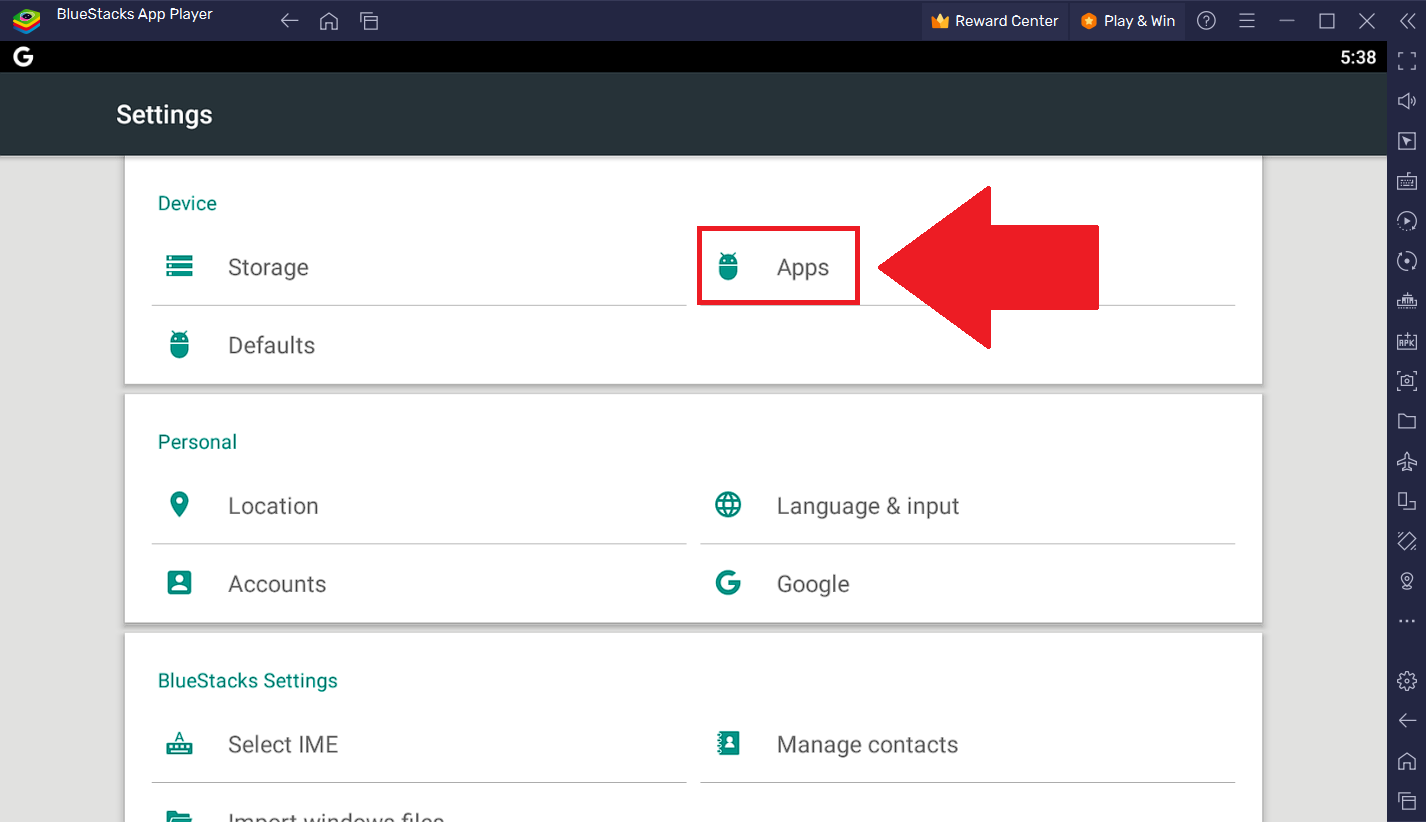The width and height of the screenshot is (1426, 822).
Task: Open Language & input settings
Action: 867,506
